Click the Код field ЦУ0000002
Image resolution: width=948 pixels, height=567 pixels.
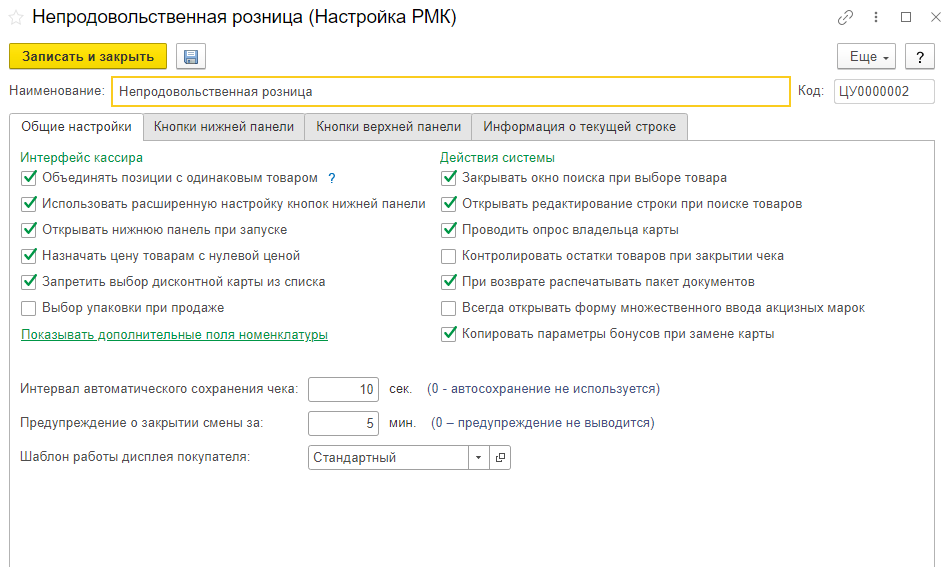pos(884,92)
